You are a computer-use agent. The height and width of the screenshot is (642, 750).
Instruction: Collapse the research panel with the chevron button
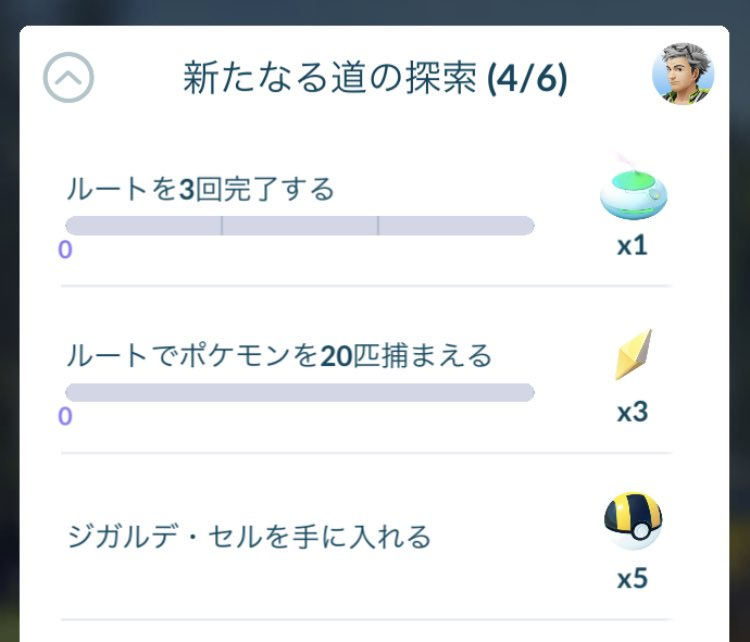(x=68, y=77)
